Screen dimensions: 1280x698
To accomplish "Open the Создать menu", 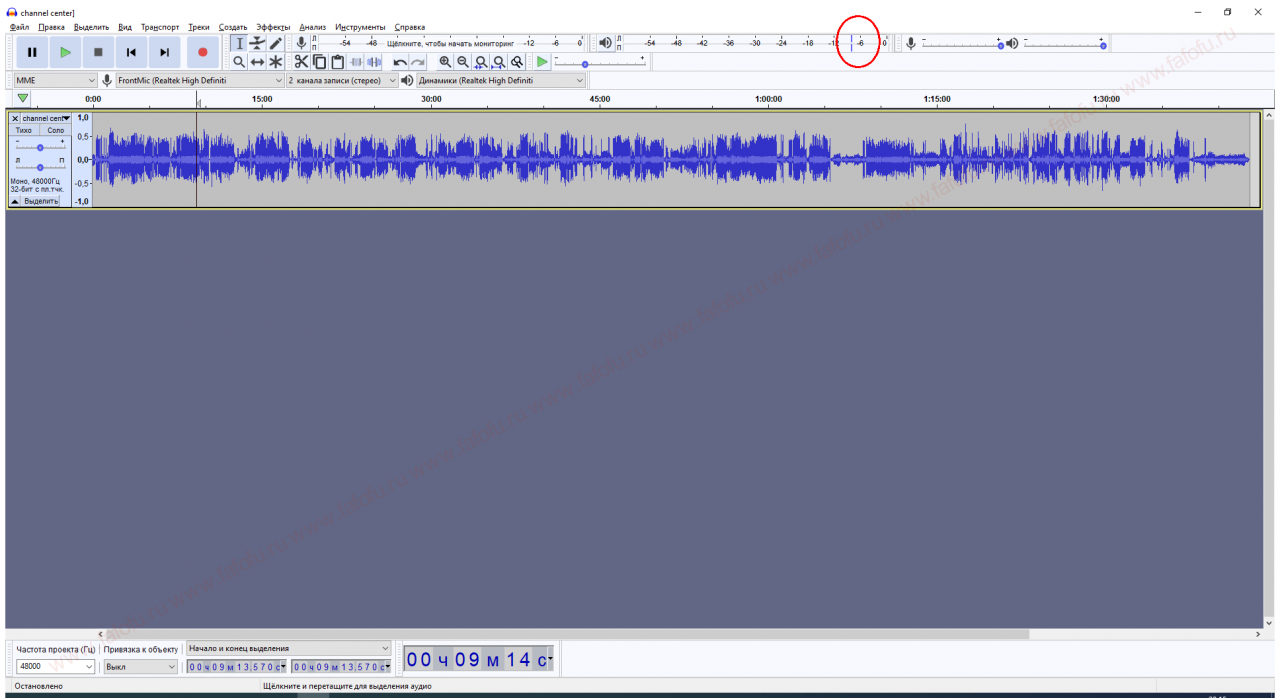I will tap(233, 27).
